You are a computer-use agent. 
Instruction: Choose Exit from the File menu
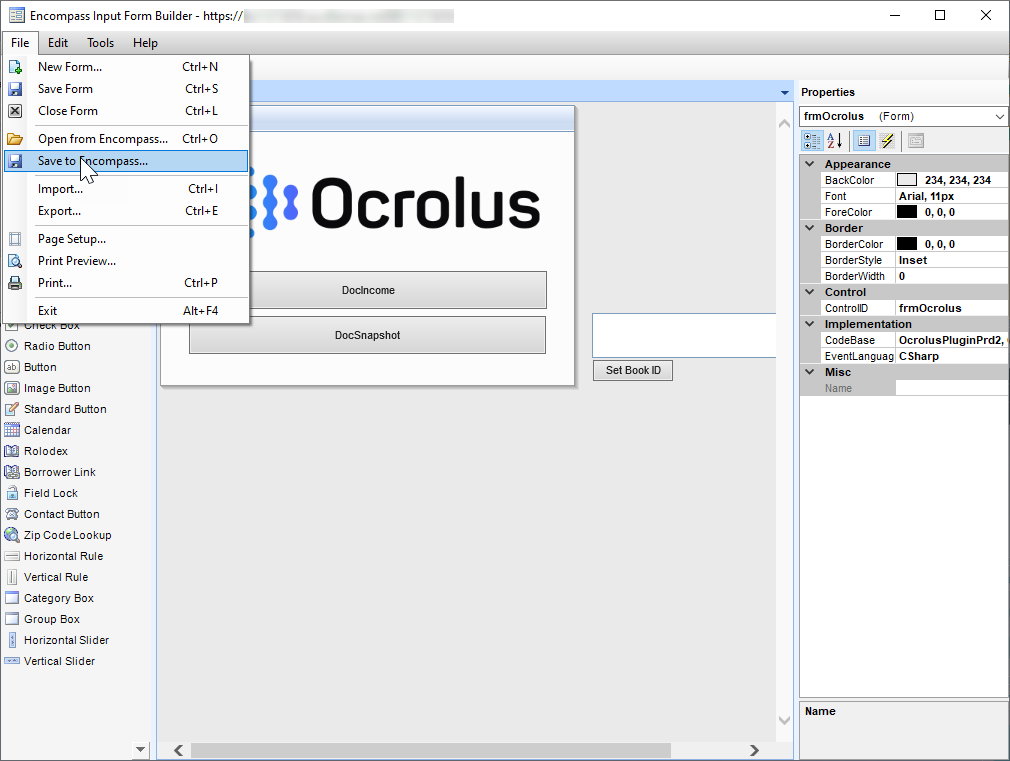pos(126,311)
